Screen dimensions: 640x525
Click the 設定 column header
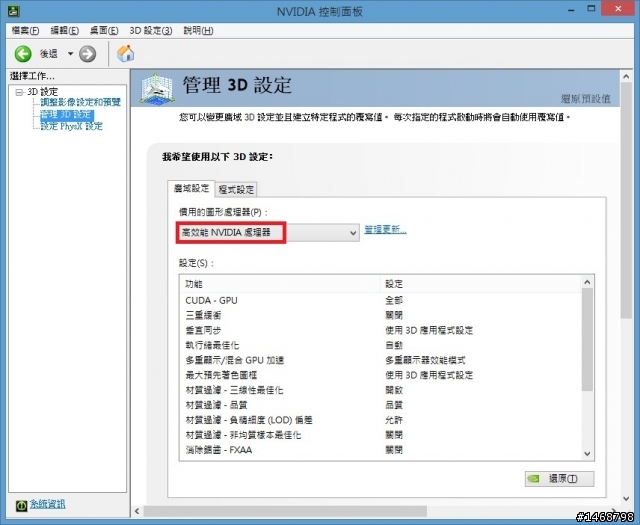[480, 284]
